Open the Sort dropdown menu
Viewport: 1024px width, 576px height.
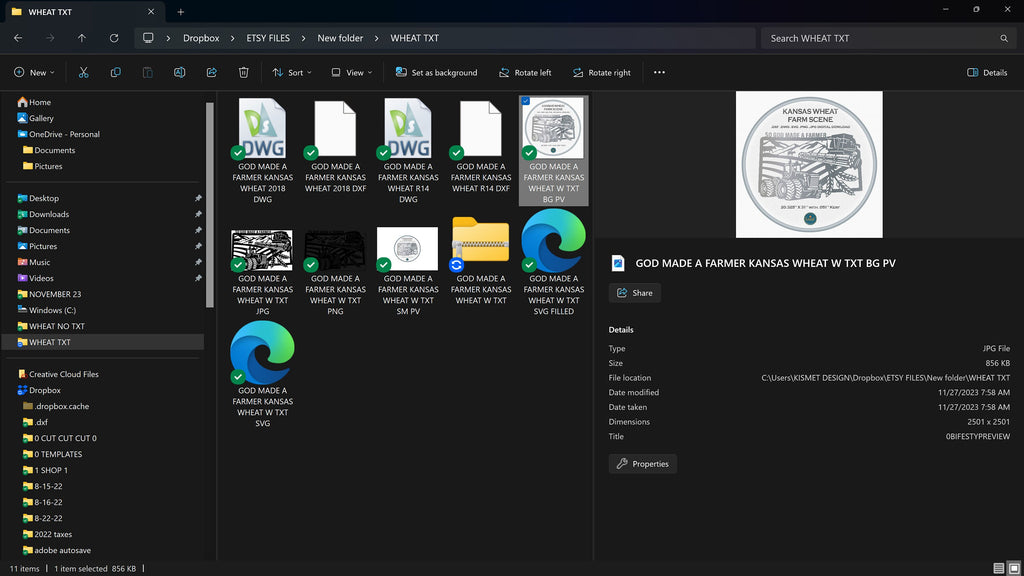[x=292, y=72]
